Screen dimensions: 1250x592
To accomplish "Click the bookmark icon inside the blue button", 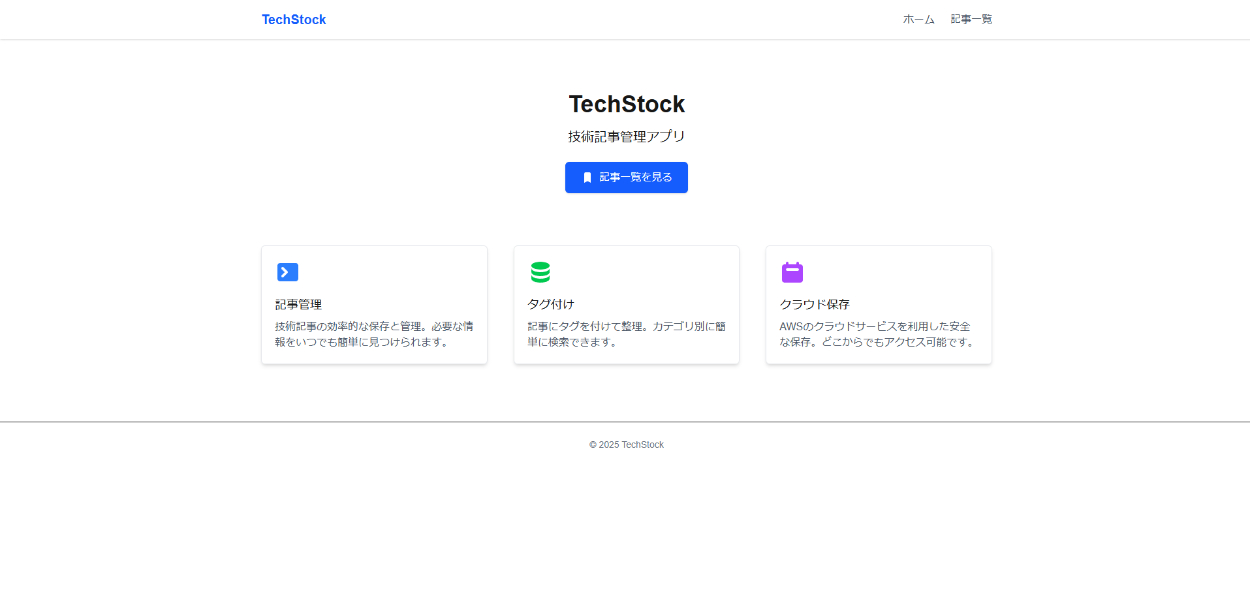I will click(587, 177).
